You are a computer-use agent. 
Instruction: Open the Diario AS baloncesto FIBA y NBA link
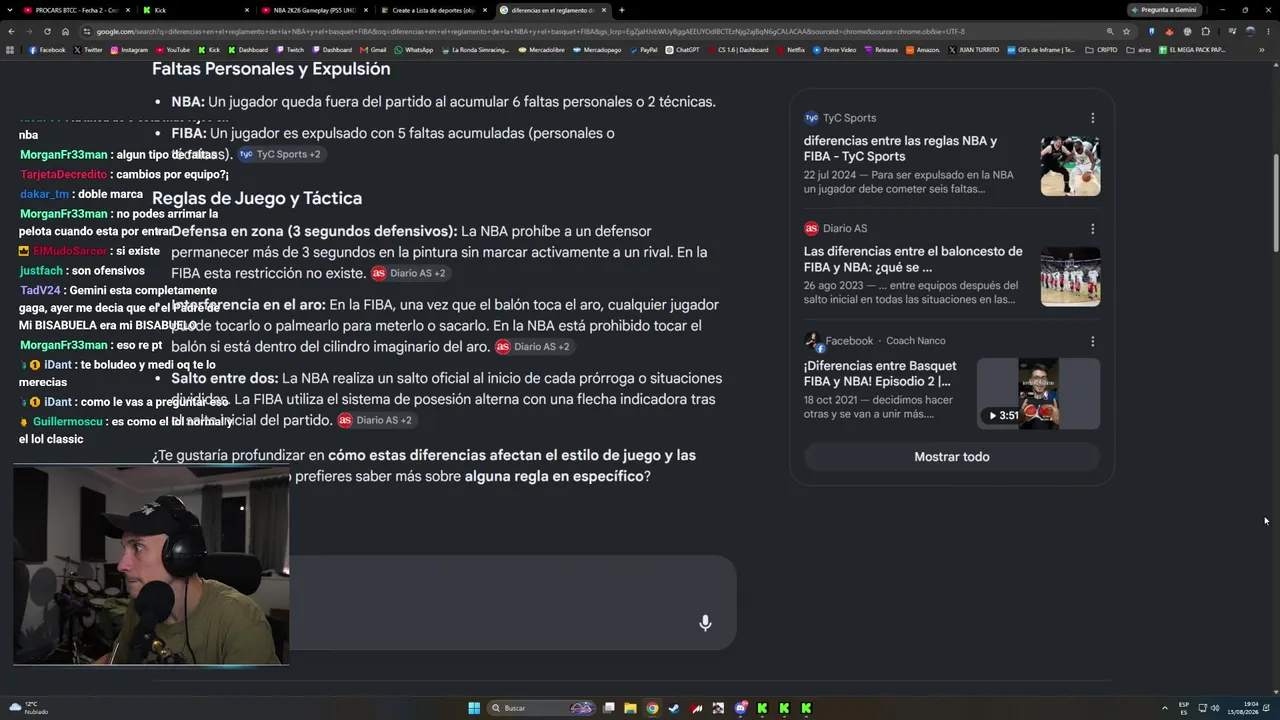pyautogui.click(x=913, y=259)
